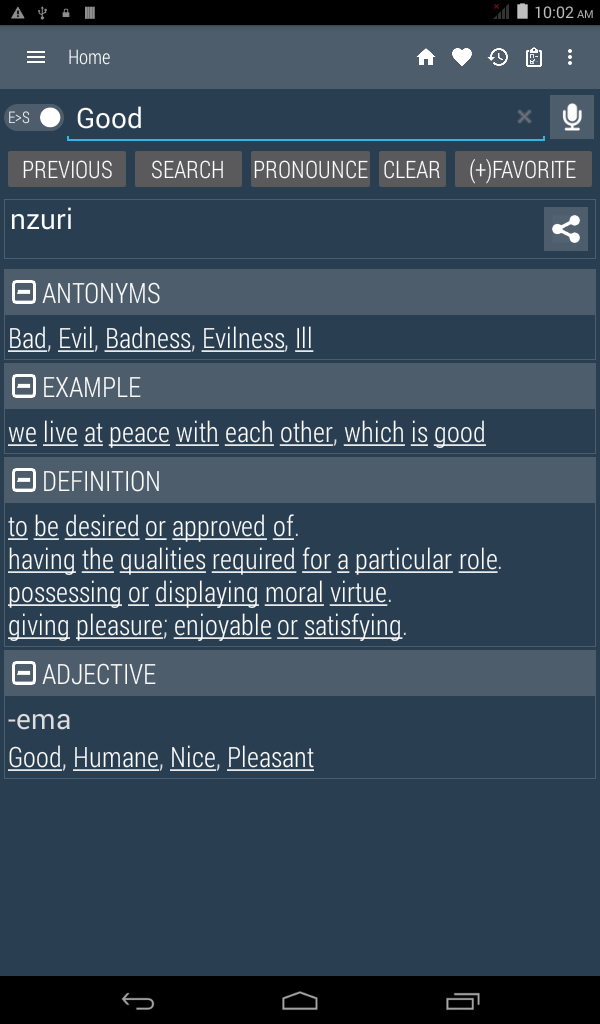
Task: Clear text with the X icon
Action: [524, 117]
